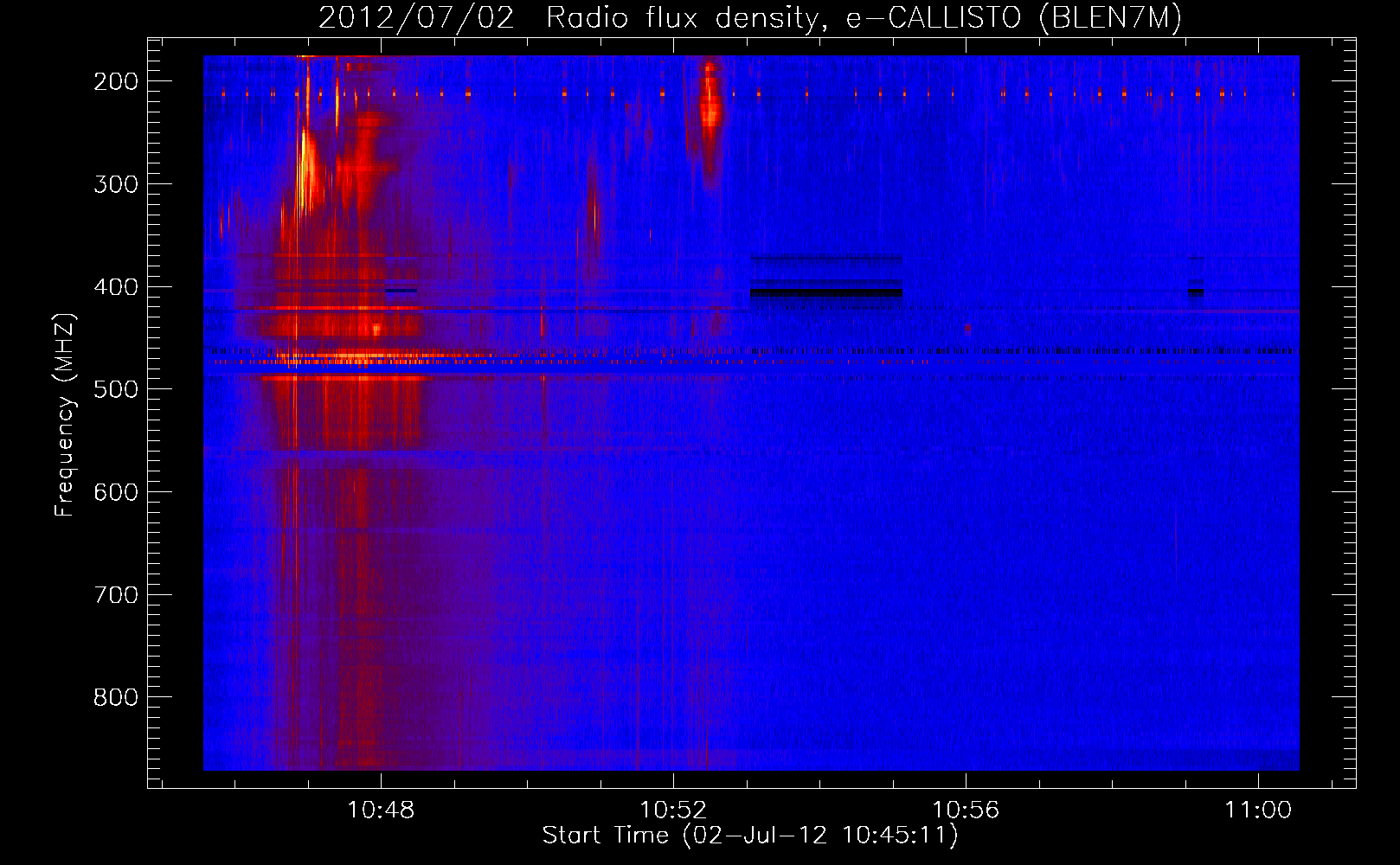Click the 'Frequency (MHZ)' axis label
The width and height of the screenshot is (1400, 865).
(x=65, y=414)
